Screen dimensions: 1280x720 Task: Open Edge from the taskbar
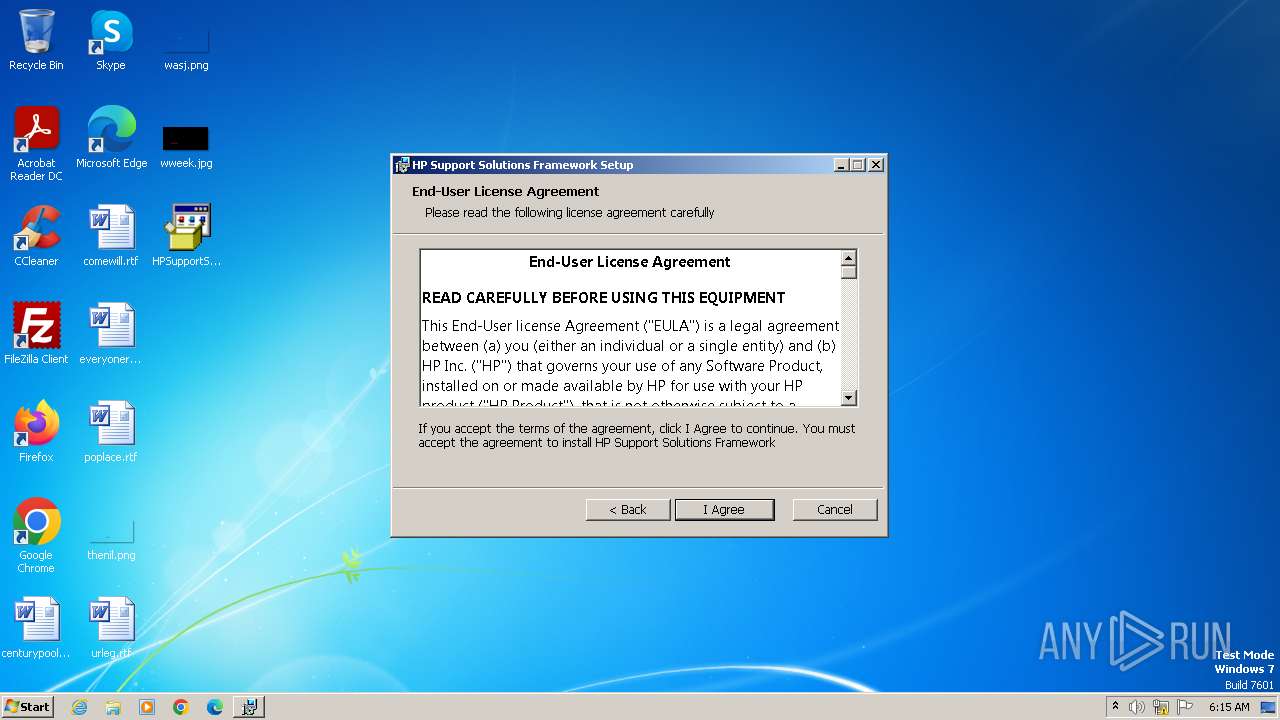(215, 707)
